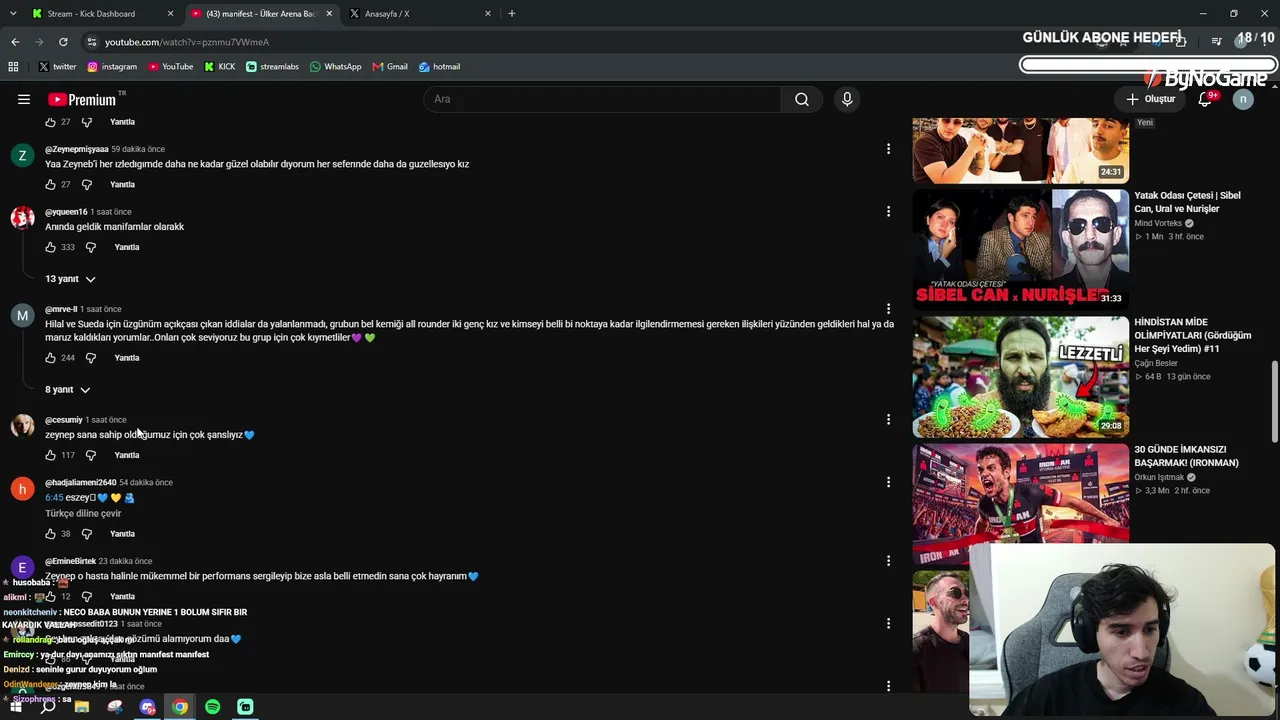
Task: Open the account avatar menu on YouTube
Action: [1243, 99]
